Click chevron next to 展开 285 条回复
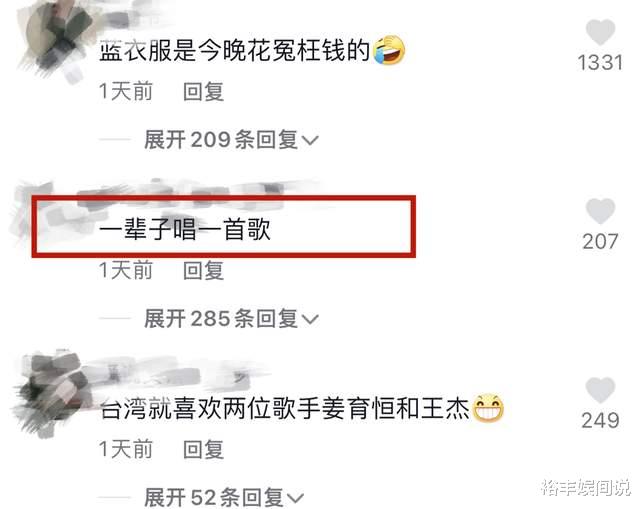Image resolution: width=640 pixels, height=509 pixels. pyautogui.click(x=310, y=320)
